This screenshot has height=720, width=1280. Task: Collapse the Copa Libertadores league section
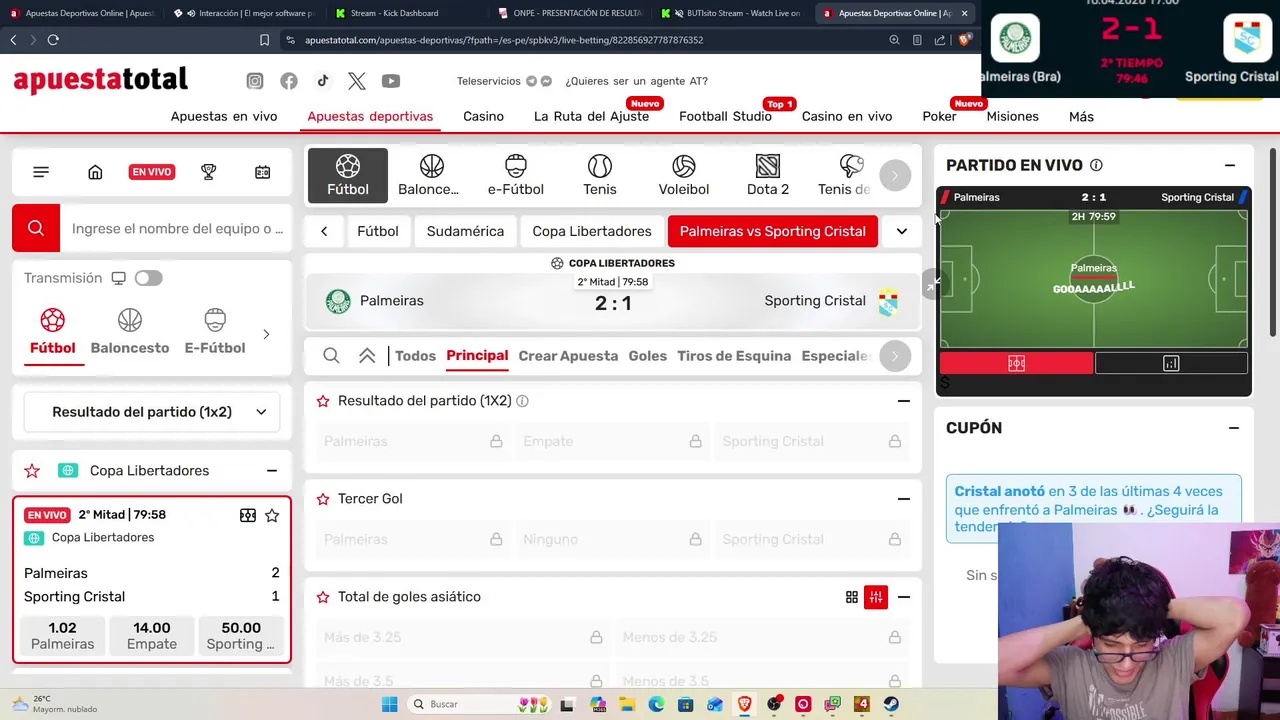click(271, 470)
